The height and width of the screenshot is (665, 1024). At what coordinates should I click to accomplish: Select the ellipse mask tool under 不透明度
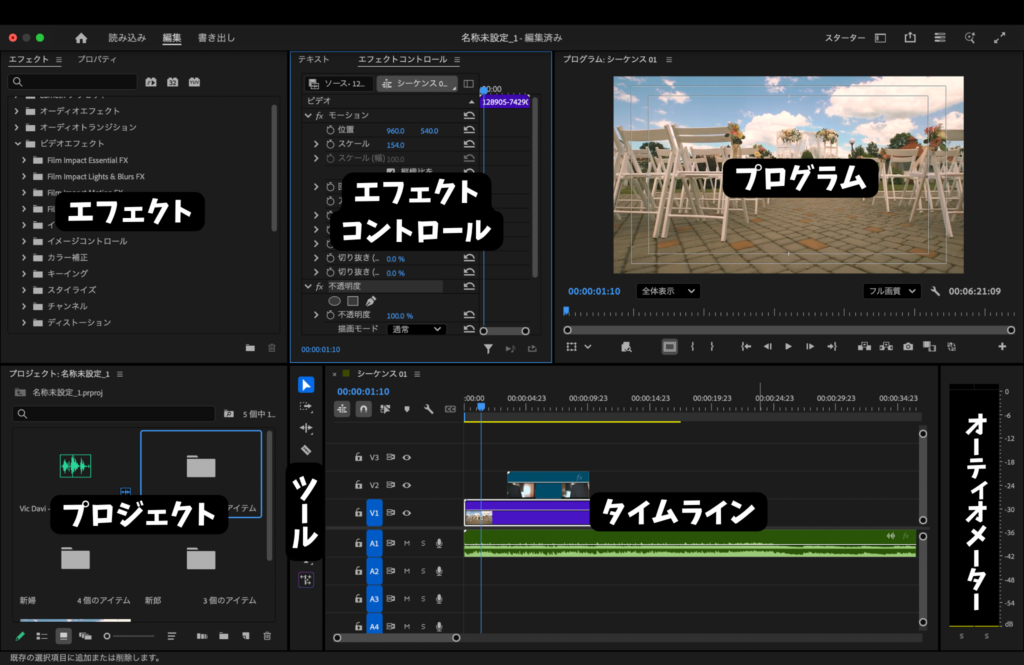click(334, 301)
